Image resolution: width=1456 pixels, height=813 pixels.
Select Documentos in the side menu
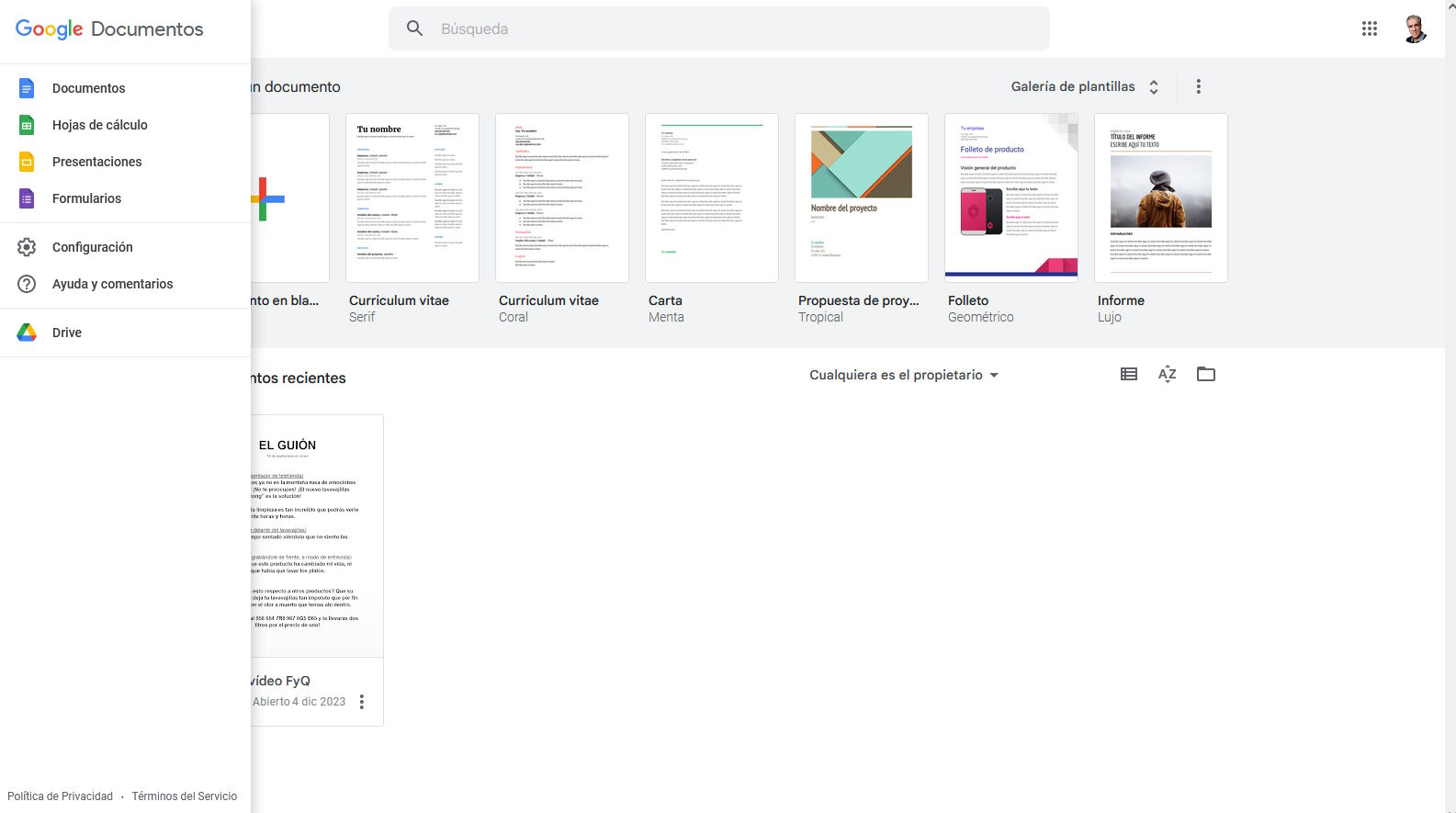[x=88, y=88]
